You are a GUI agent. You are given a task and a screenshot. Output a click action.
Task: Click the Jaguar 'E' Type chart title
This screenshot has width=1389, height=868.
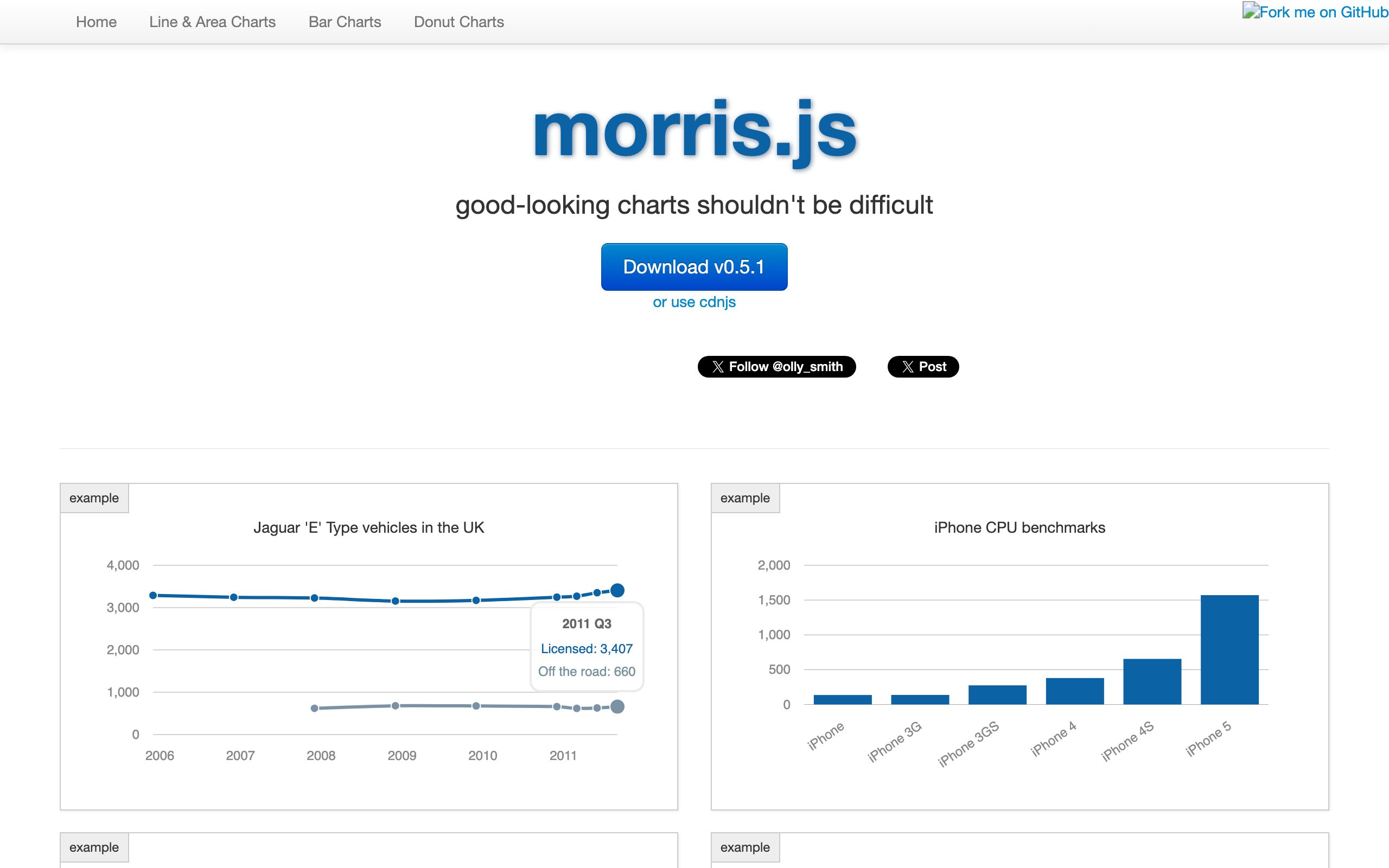(x=369, y=527)
